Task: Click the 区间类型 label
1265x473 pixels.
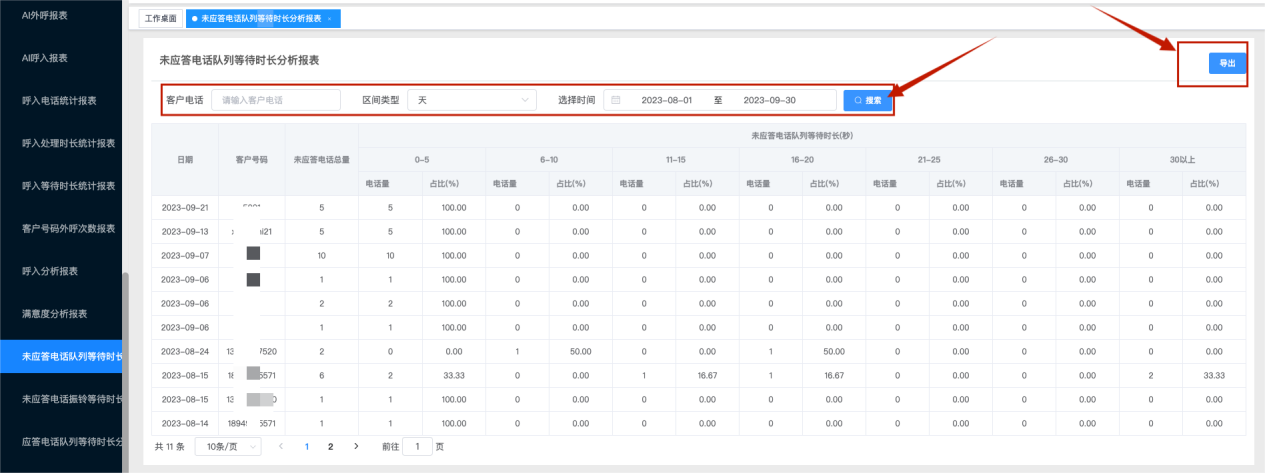Action: (380, 100)
